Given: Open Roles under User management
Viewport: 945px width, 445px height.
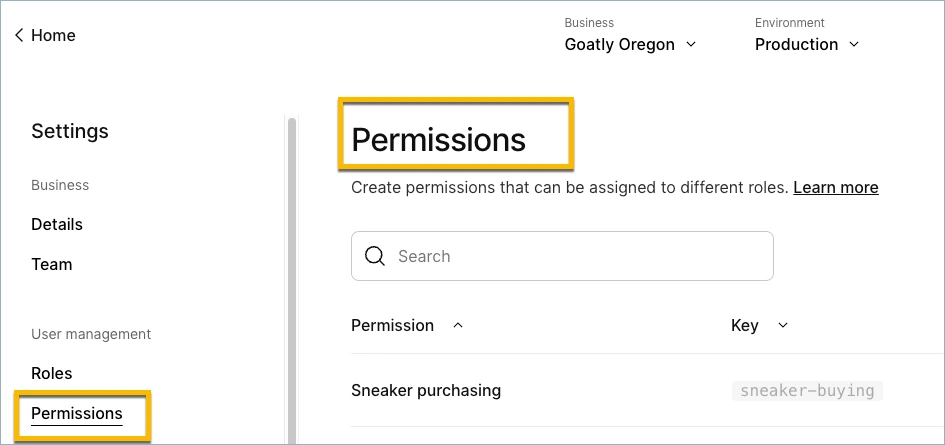Looking at the screenshot, I should coord(52,373).
